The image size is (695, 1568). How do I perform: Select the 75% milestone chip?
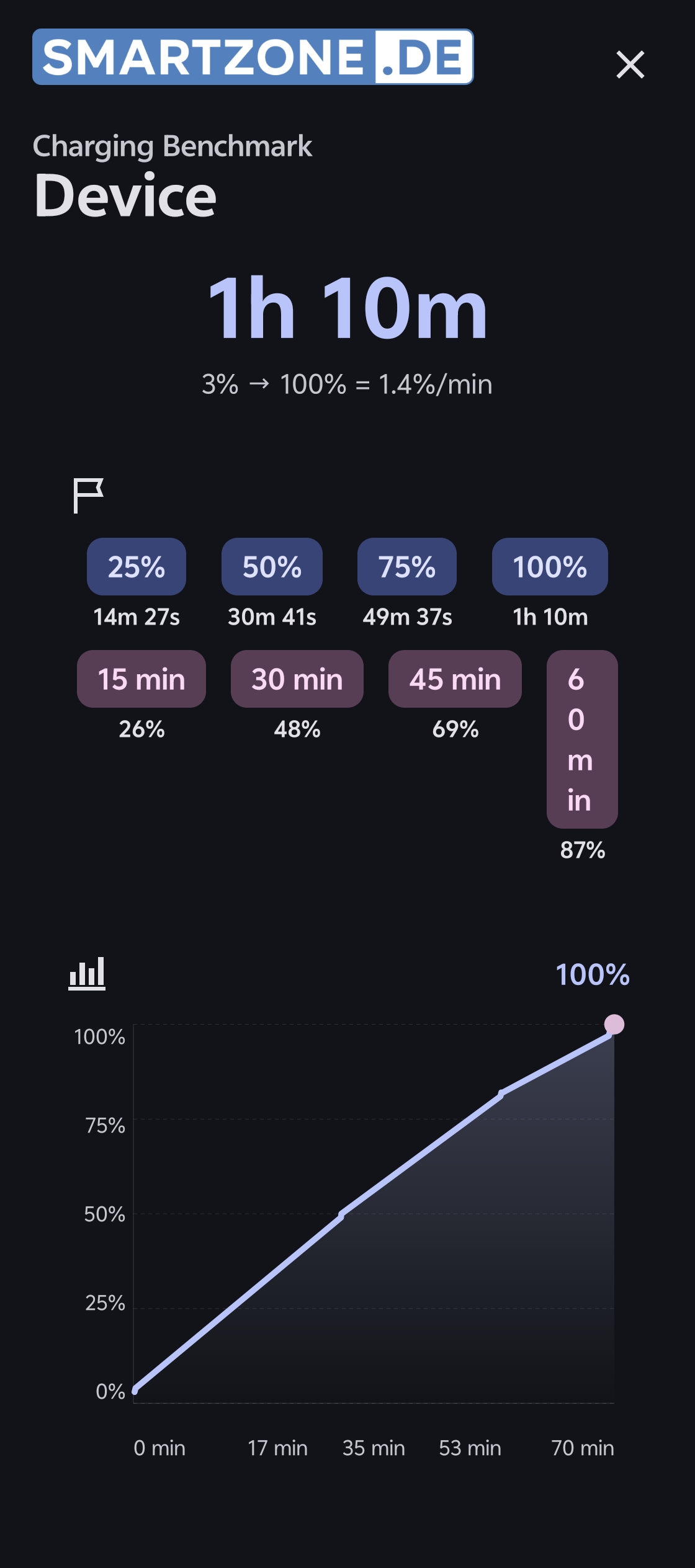click(x=407, y=566)
